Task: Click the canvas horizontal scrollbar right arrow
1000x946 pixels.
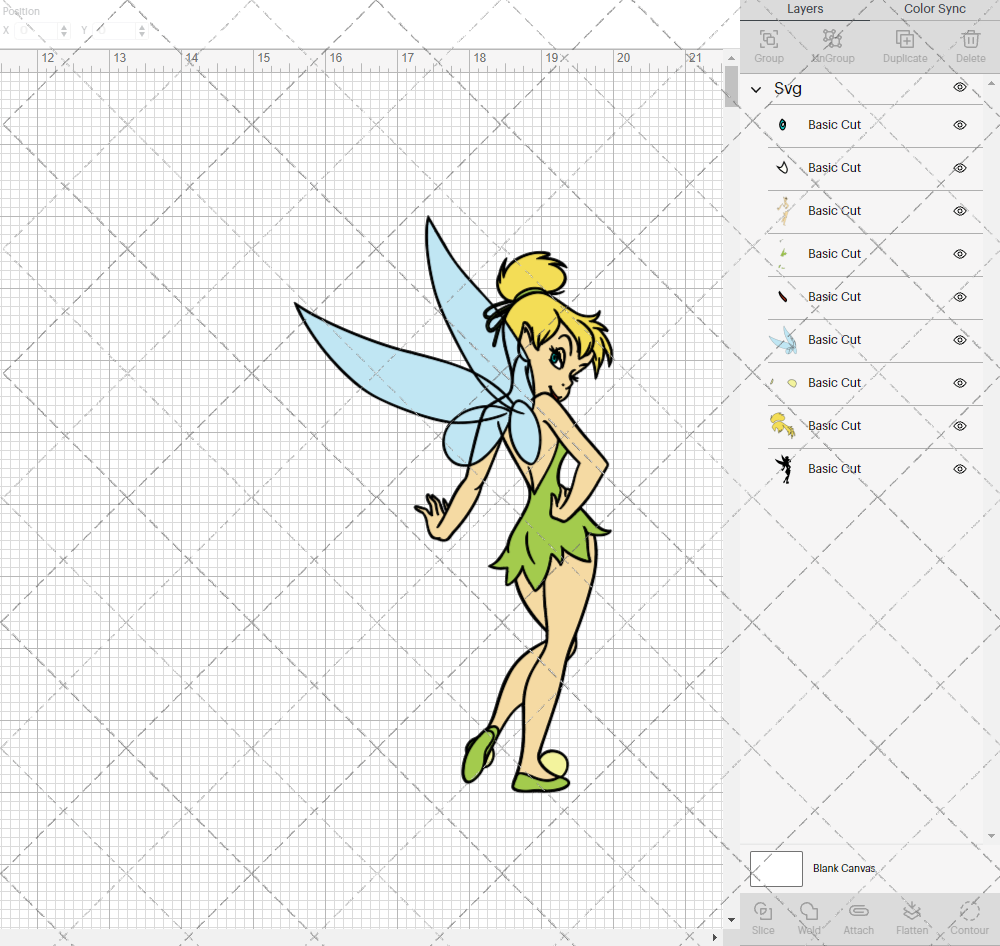Action: [715, 937]
